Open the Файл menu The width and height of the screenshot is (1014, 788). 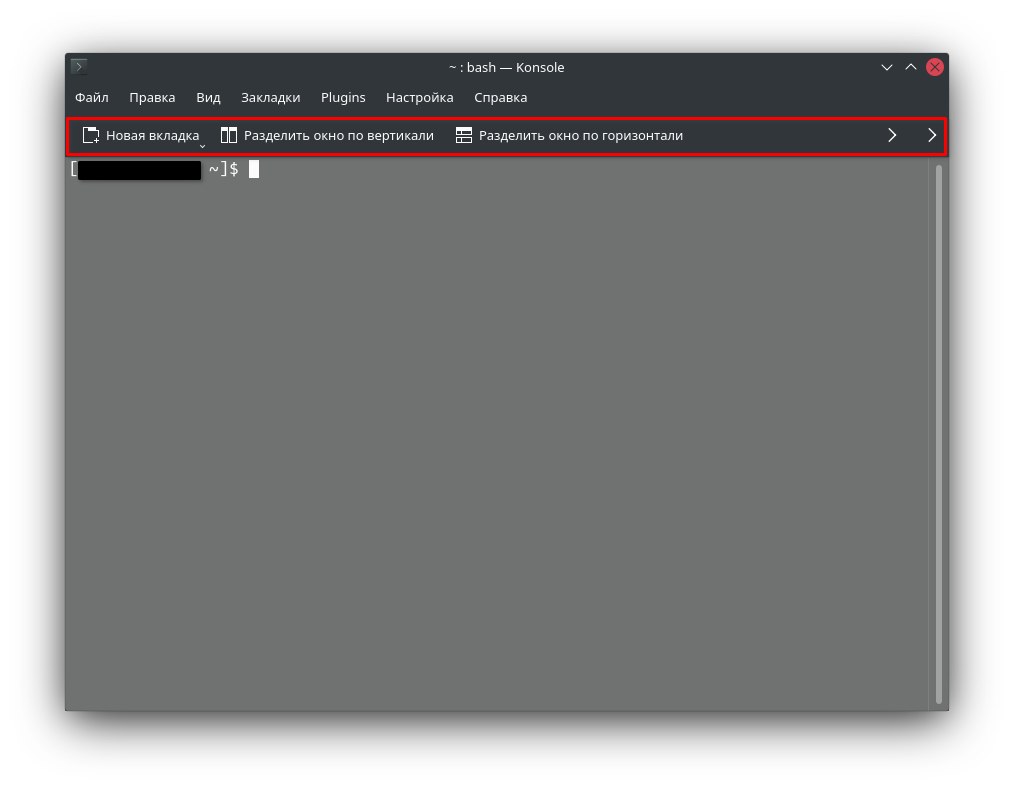[92, 98]
